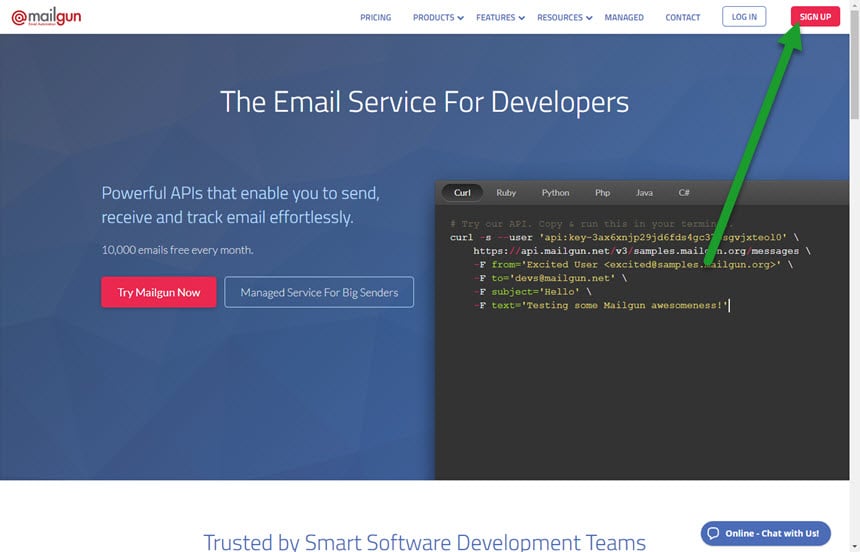Open the Managed page link

coord(624,18)
